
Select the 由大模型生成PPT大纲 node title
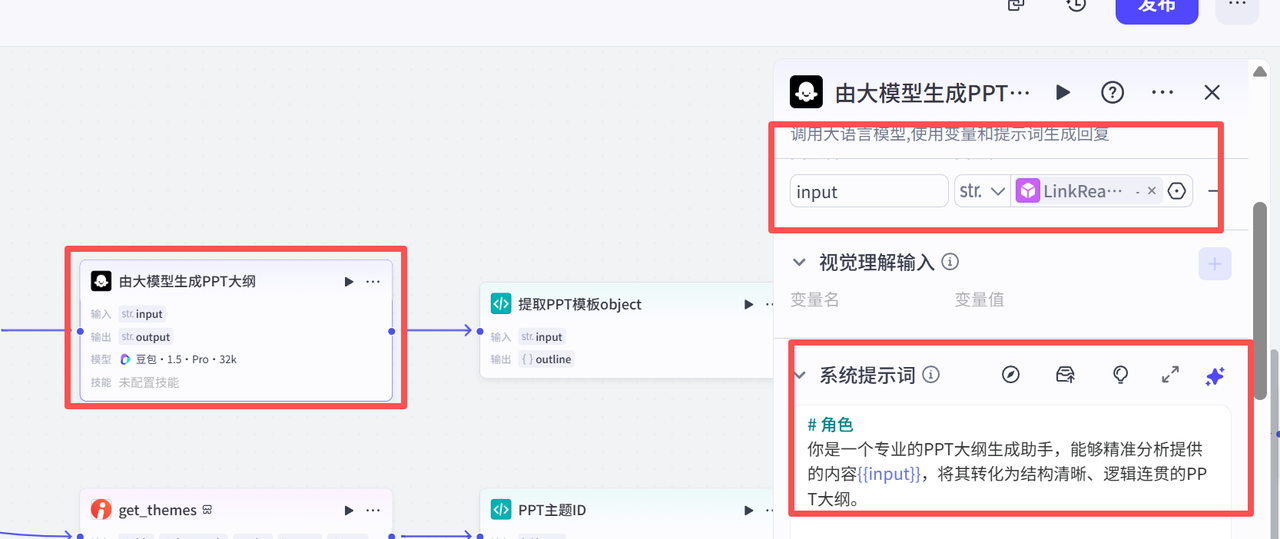click(x=187, y=281)
